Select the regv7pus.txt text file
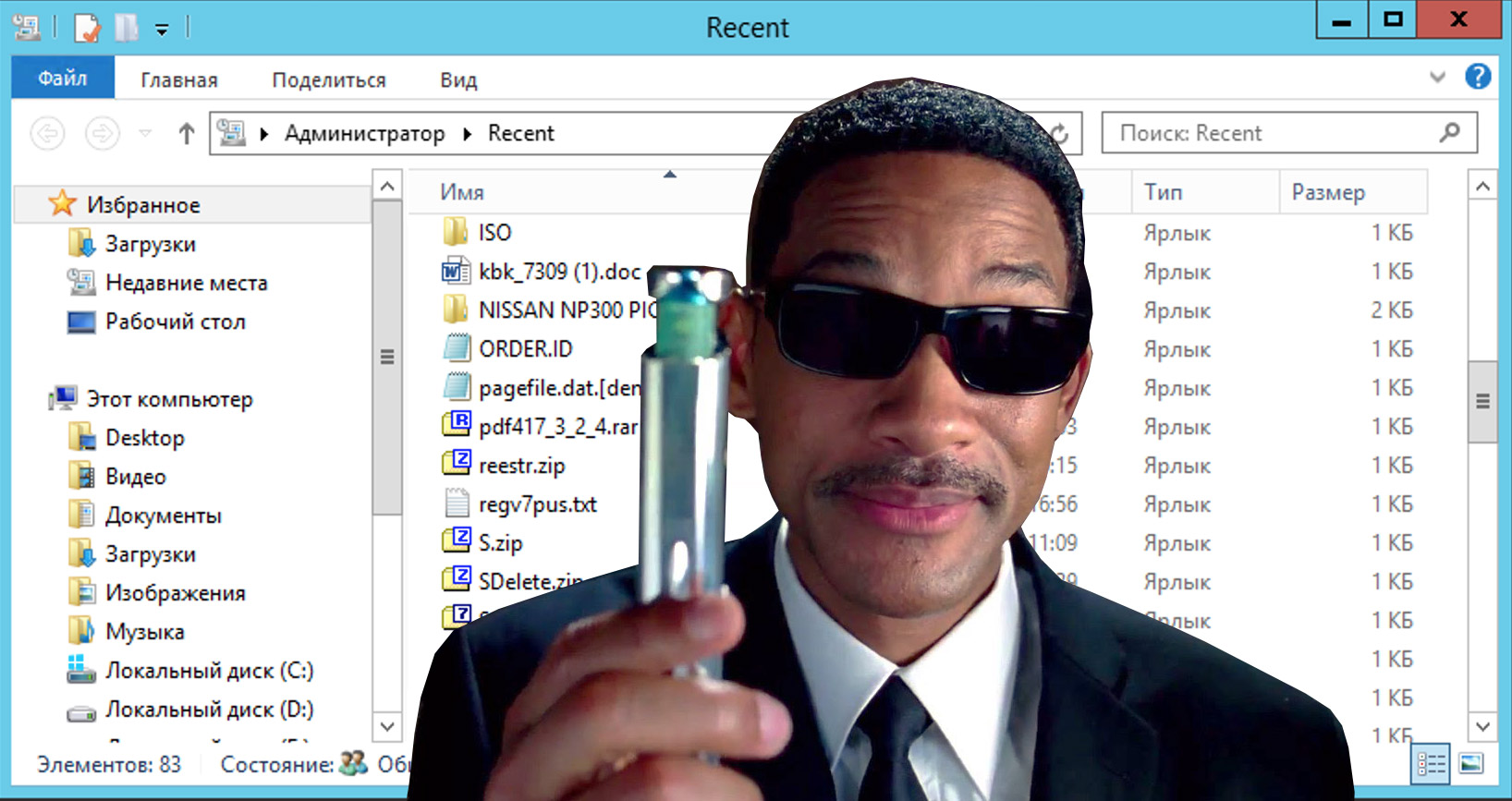Image resolution: width=1512 pixels, height=801 pixels. point(537,504)
